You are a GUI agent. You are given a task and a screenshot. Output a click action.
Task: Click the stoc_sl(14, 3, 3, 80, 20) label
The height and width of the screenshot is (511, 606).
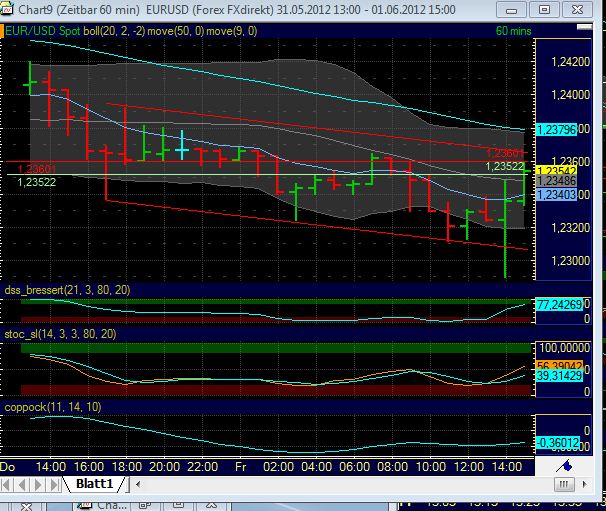tap(60, 334)
